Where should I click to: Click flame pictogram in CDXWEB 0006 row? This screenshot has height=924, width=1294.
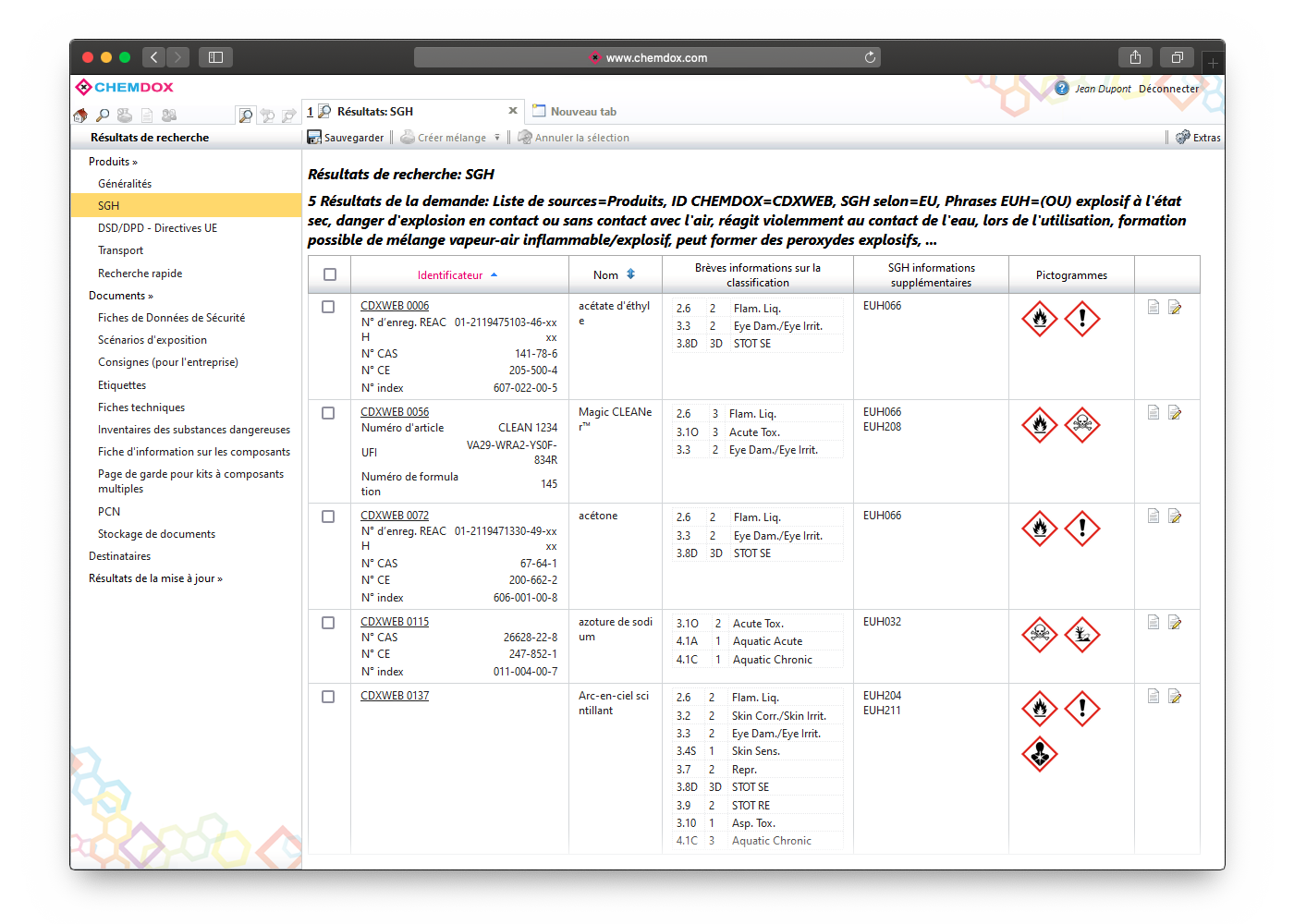click(1040, 319)
